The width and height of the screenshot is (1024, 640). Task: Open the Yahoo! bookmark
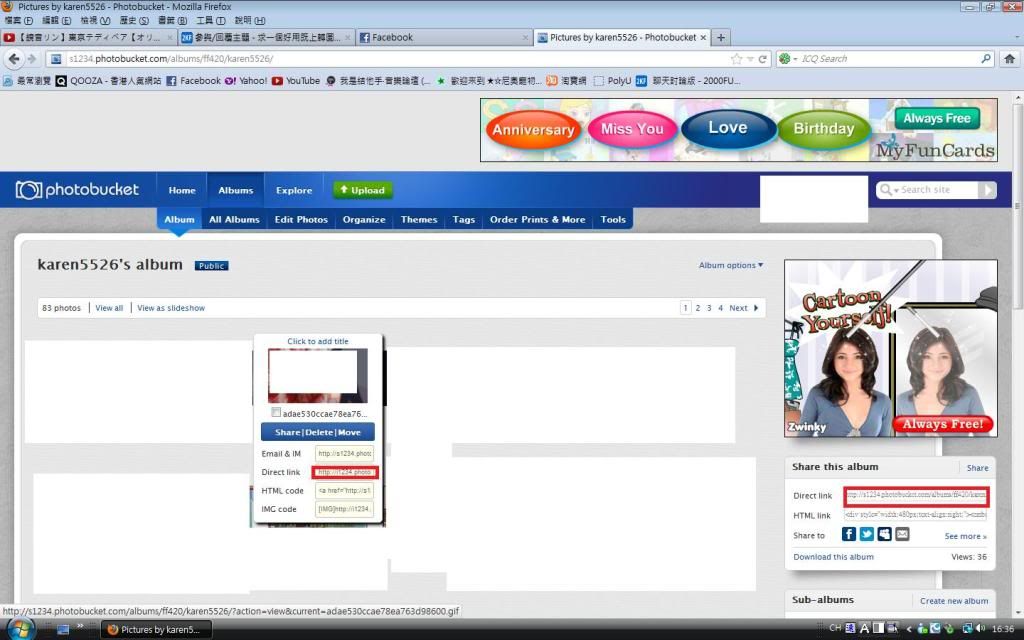point(246,81)
